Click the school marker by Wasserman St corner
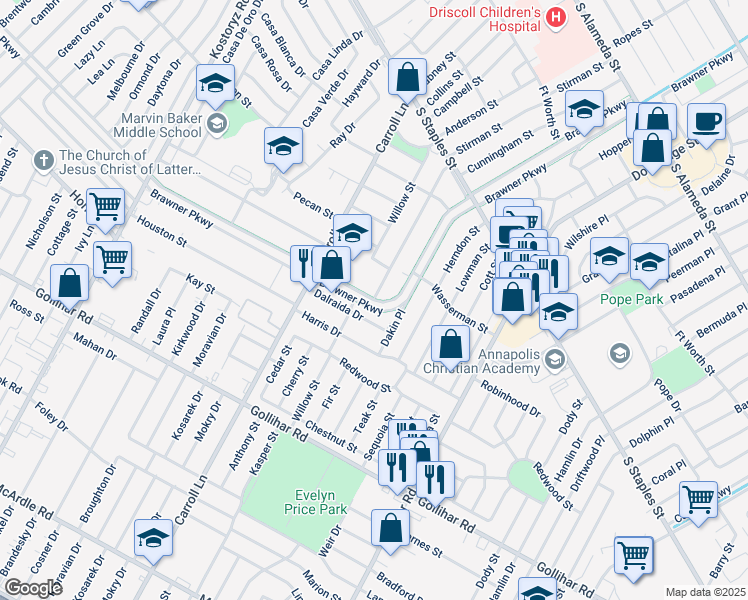The width and height of the screenshot is (748, 600). [x=559, y=313]
